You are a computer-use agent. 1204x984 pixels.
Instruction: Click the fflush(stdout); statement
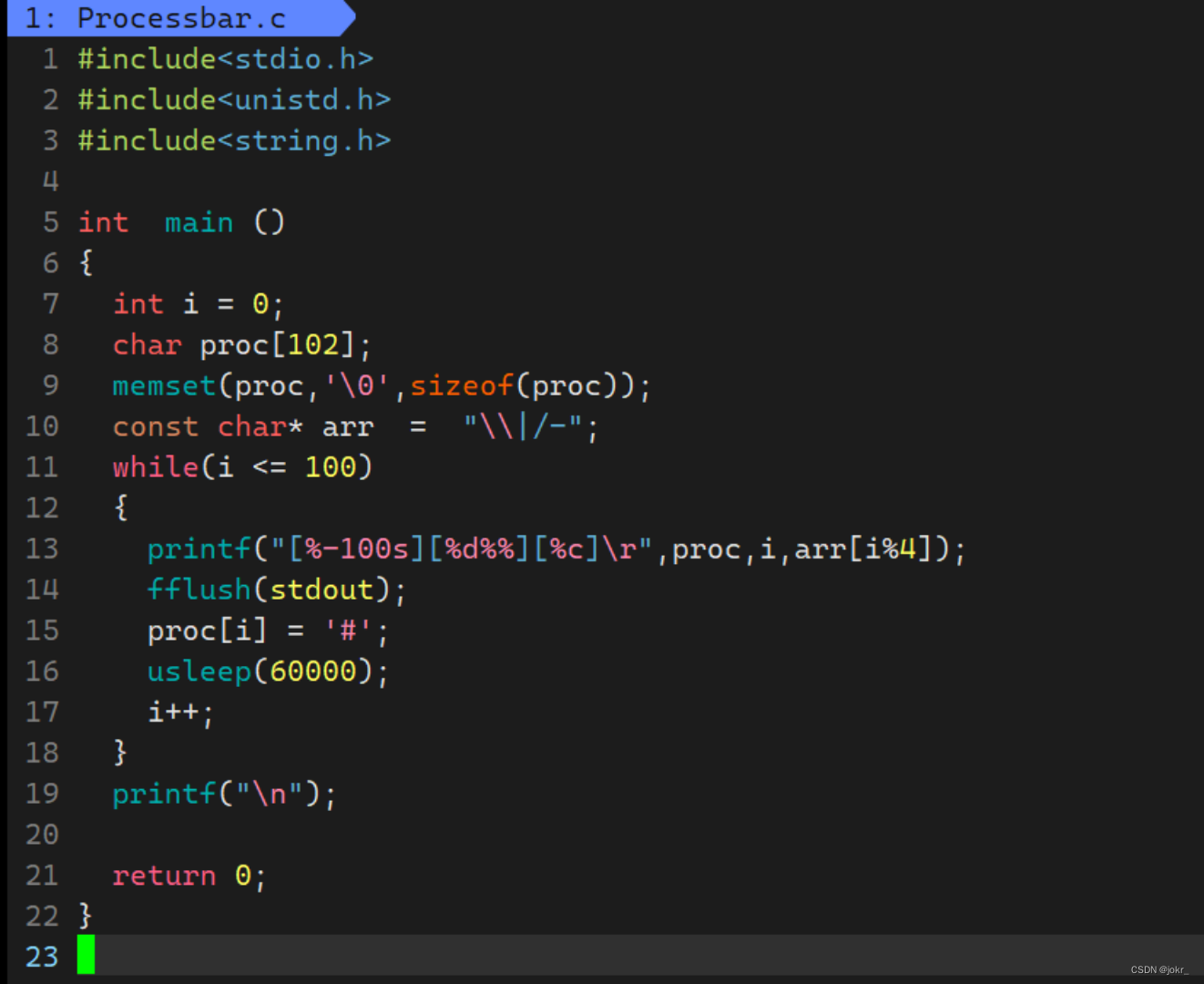[277, 589]
